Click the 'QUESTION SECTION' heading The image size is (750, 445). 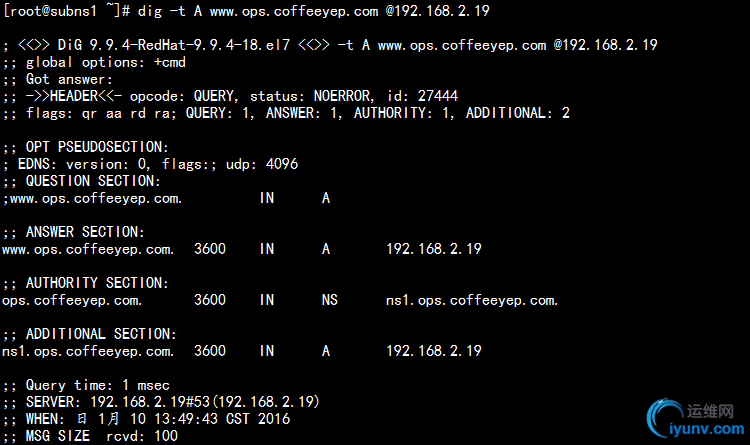pyautogui.click(x=92, y=181)
